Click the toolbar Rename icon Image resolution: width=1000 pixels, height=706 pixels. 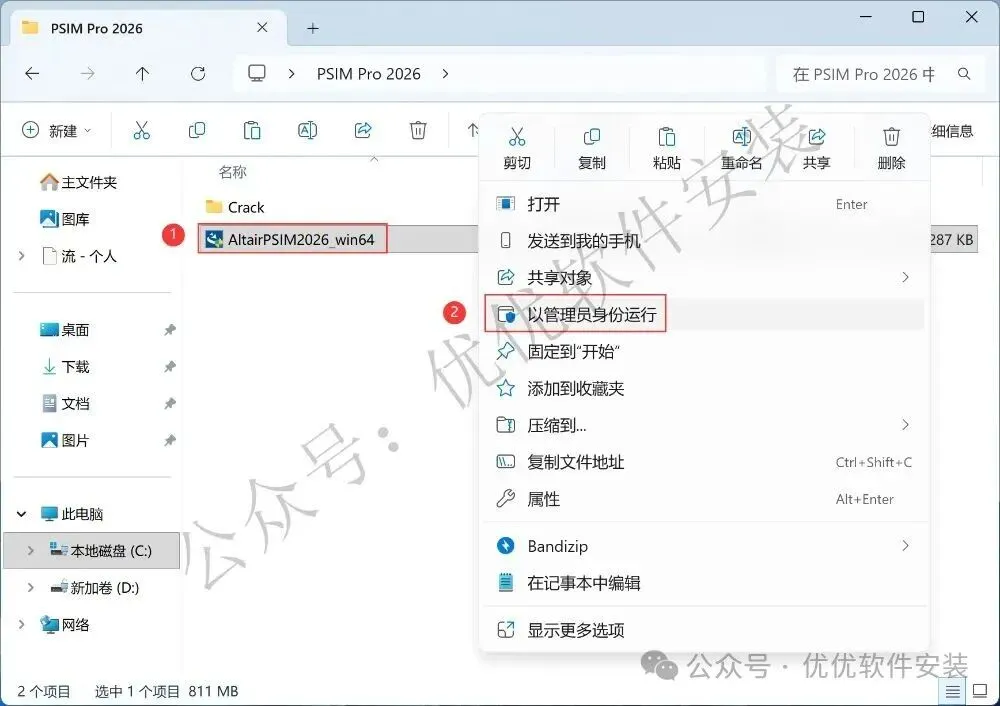[307, 131]
